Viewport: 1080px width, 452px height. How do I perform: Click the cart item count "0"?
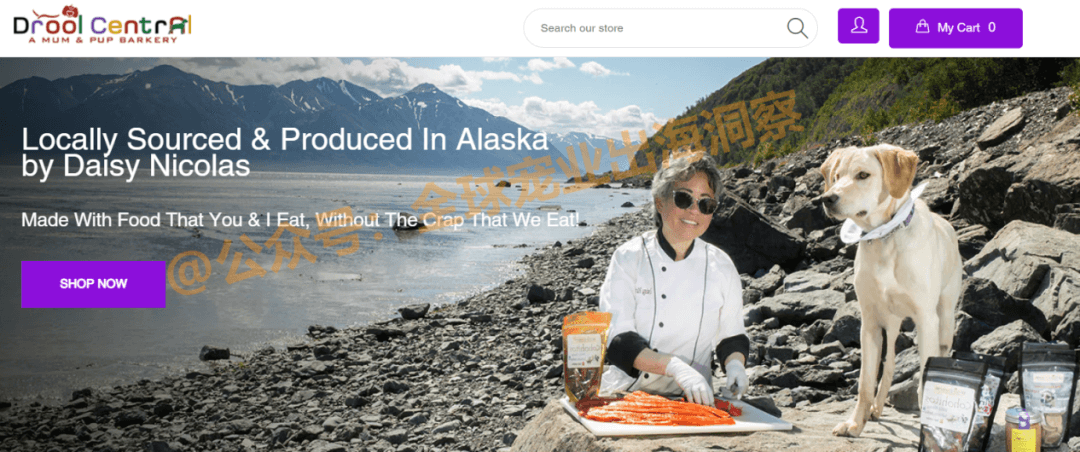pos(992,28)
